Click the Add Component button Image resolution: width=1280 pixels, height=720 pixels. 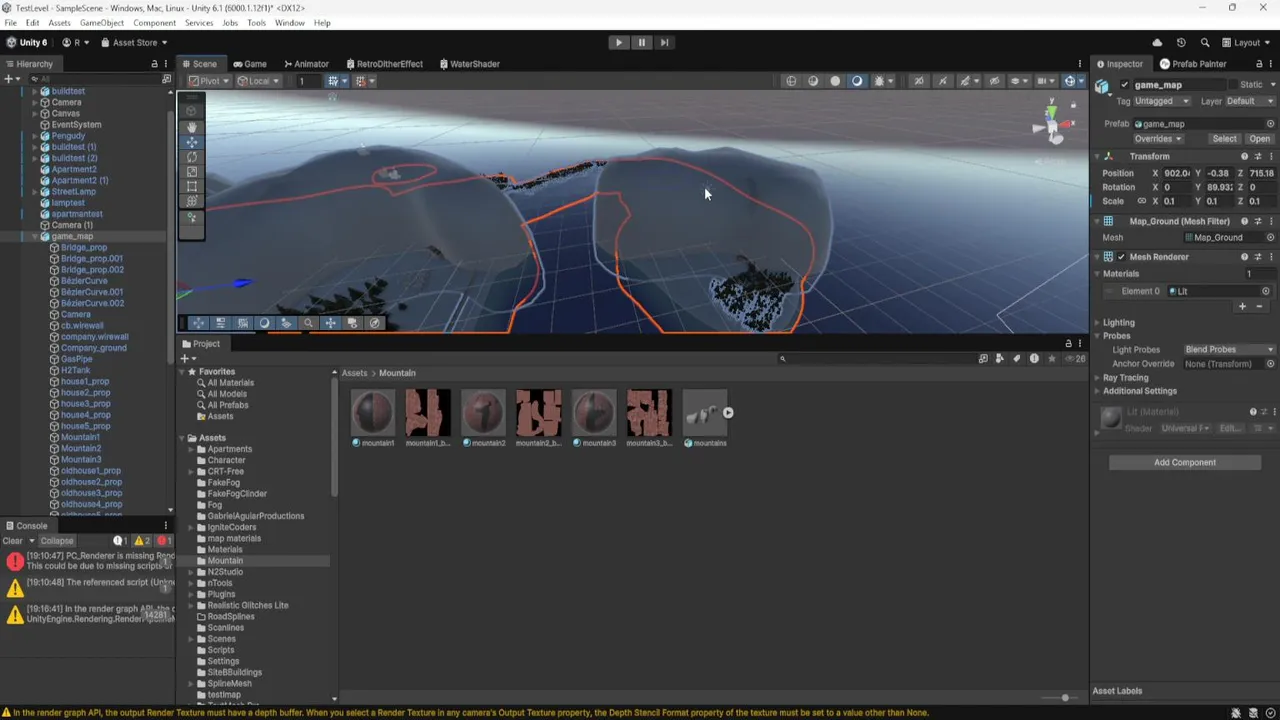1185,463
